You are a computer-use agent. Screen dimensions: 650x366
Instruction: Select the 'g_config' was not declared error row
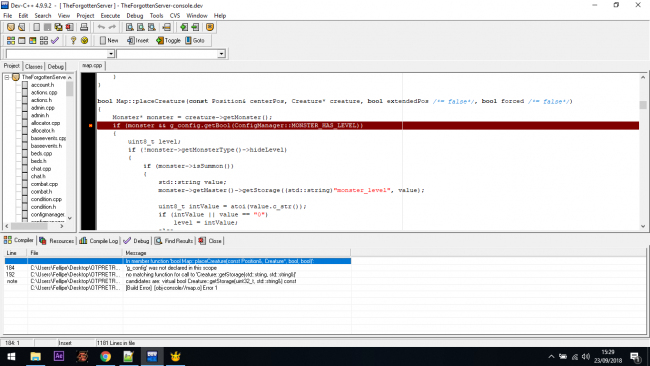point(178,268)
